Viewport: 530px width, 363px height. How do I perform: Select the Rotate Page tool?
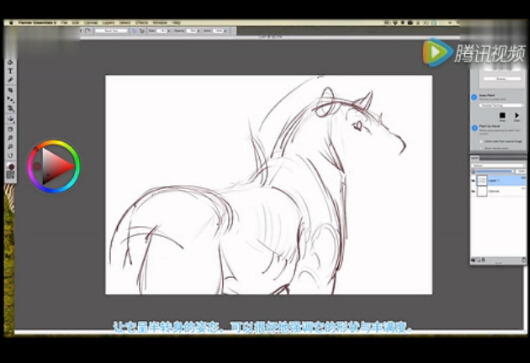click(10, 155)
